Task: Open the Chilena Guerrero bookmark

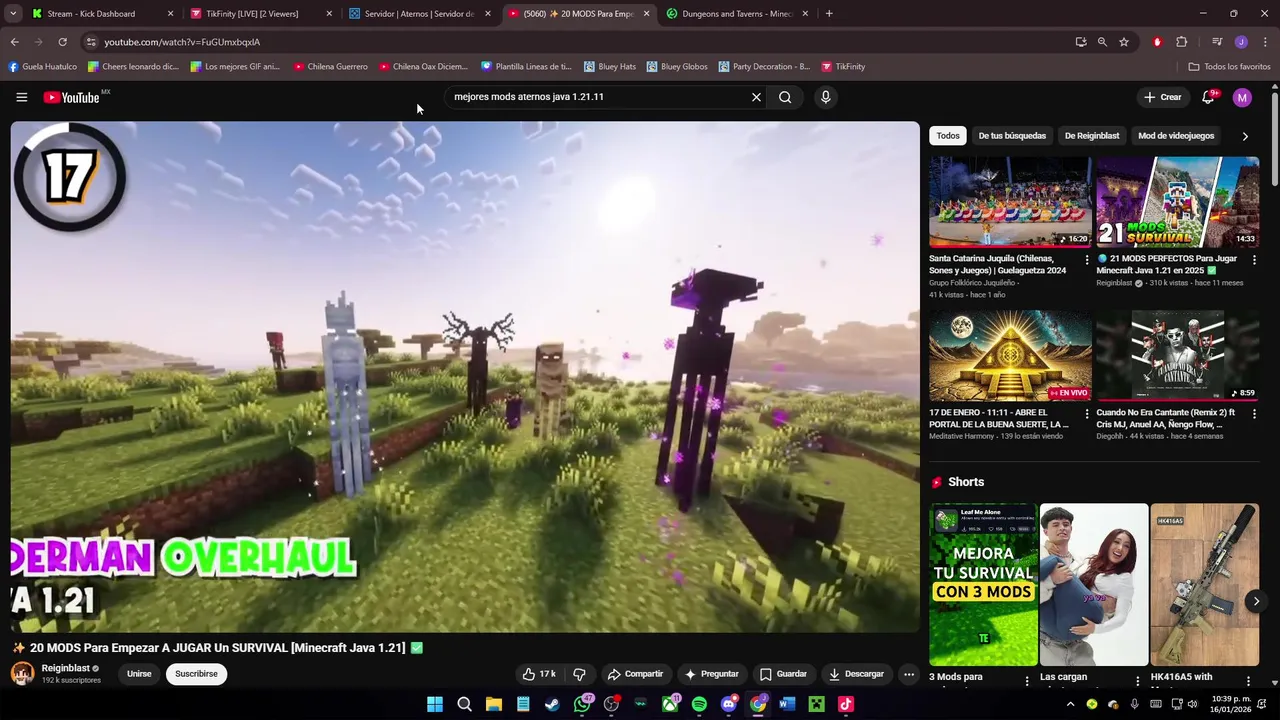Action: tap(330, 67)
